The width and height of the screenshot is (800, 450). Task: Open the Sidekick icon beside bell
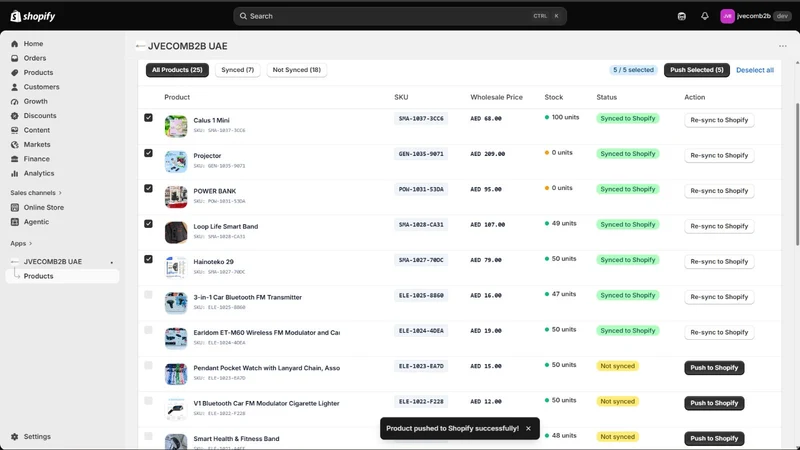coord(682,16)
